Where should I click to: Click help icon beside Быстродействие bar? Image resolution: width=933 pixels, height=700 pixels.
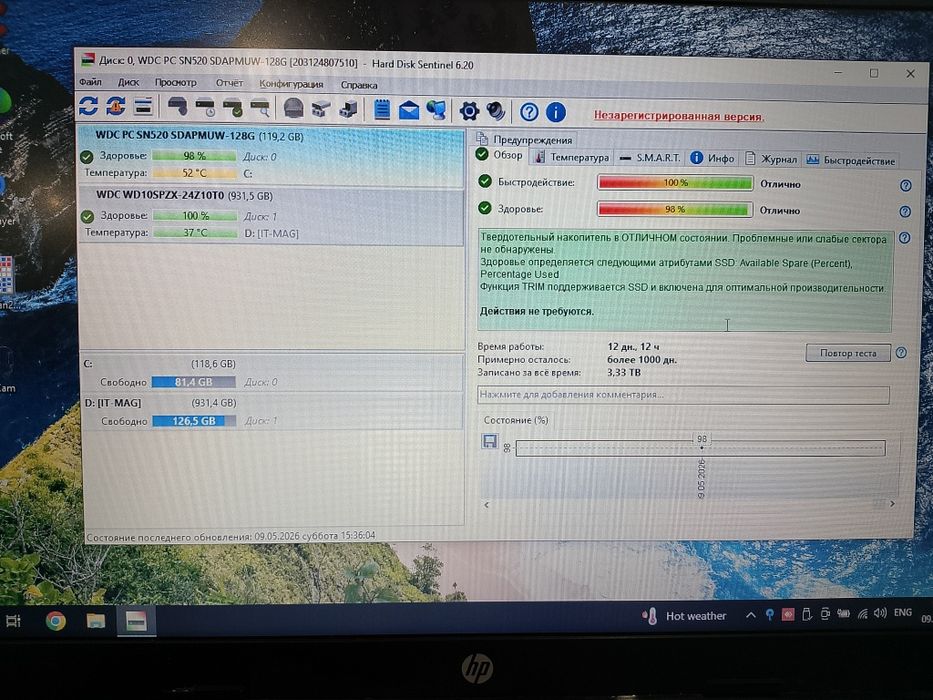(906, 186)
